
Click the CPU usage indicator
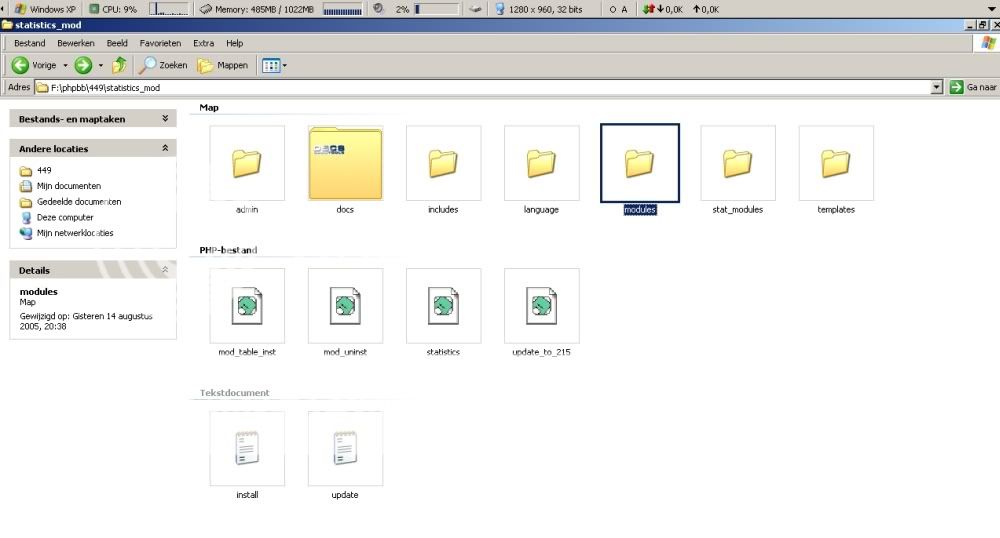point(113,9)
